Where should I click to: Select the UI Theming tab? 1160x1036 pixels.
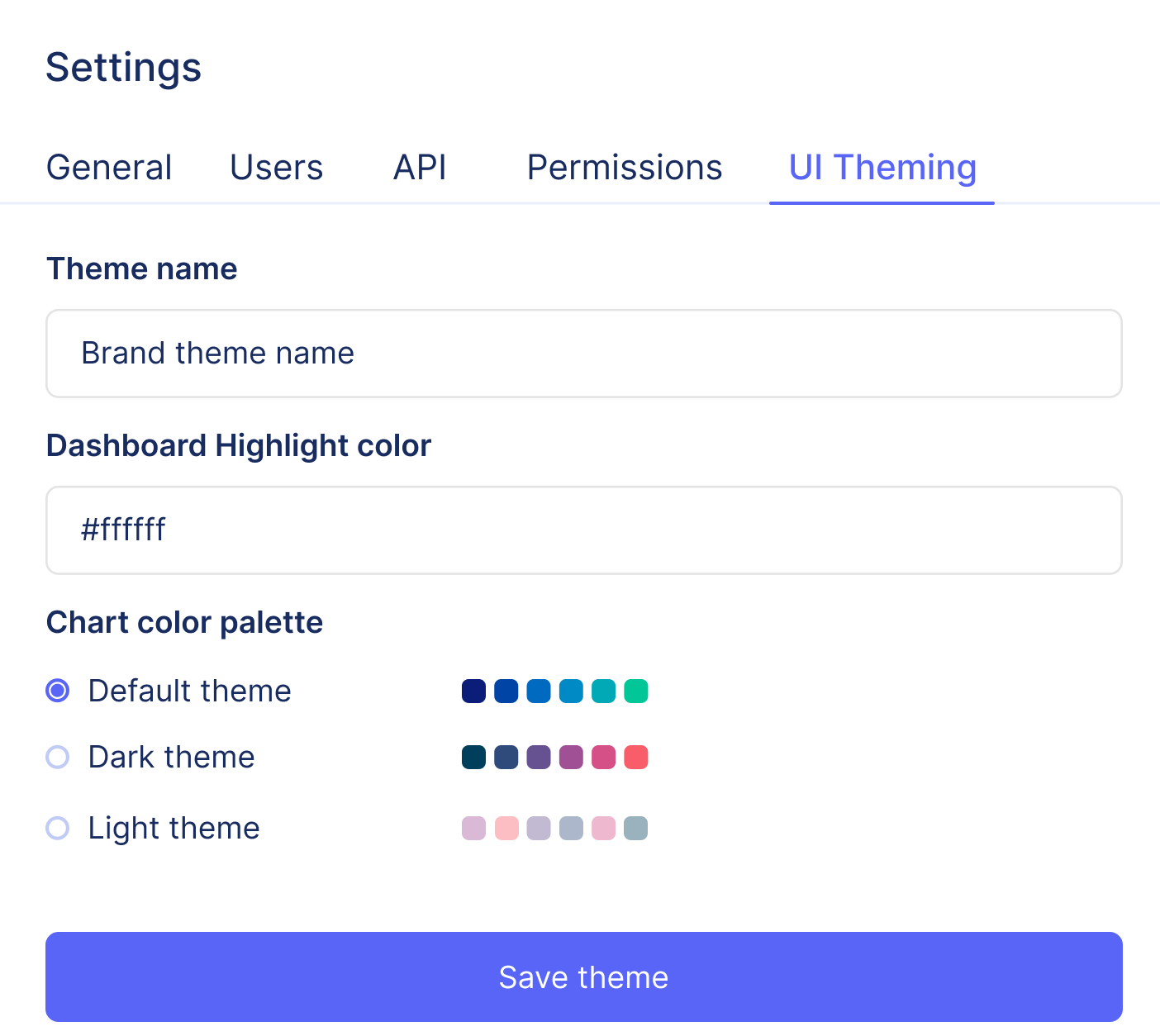[882, 168]
